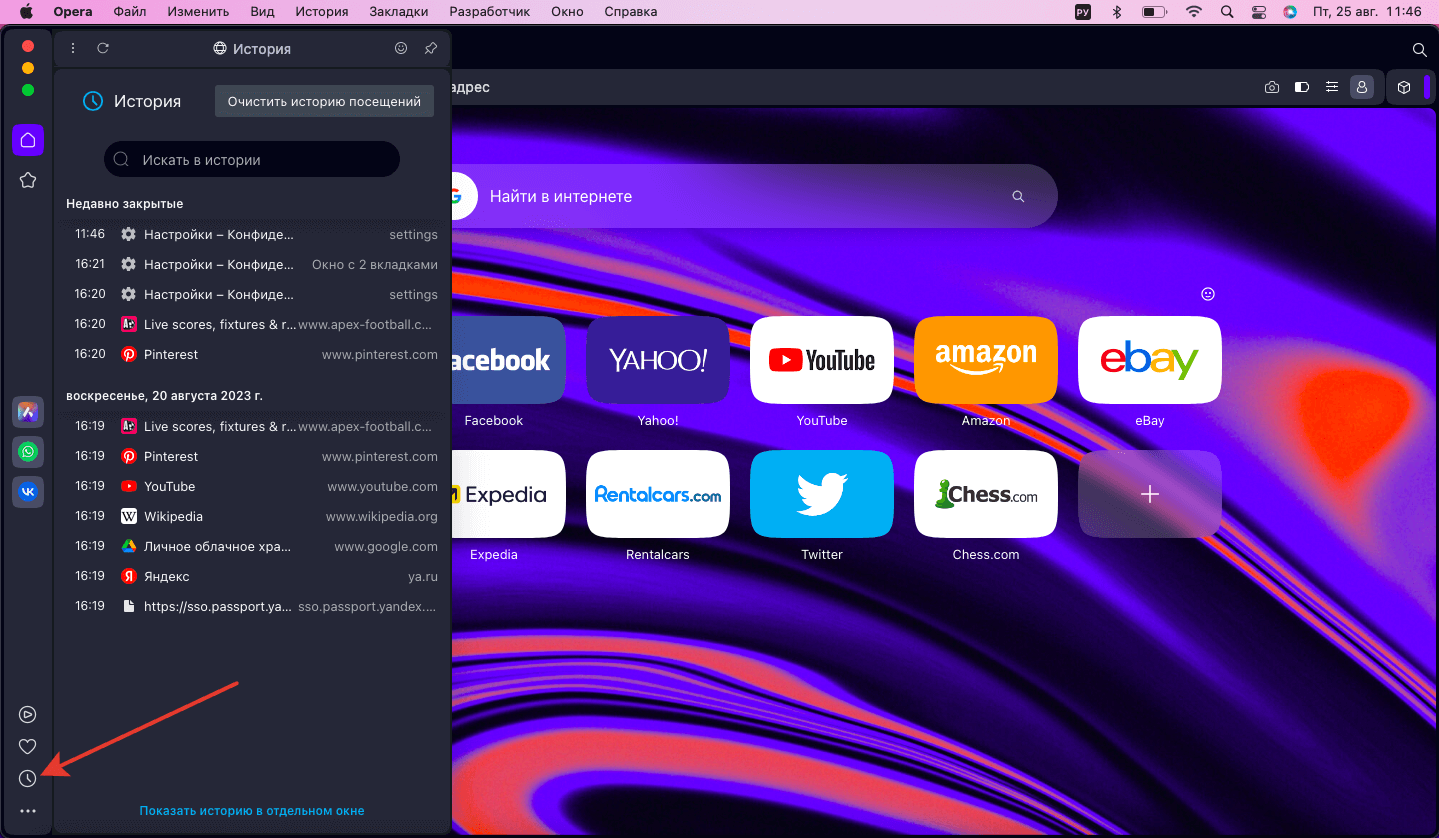Open the Wi-Fi status menu
The width and height of the screenshot is (1439, 838).
click(x=1193, y=12)
